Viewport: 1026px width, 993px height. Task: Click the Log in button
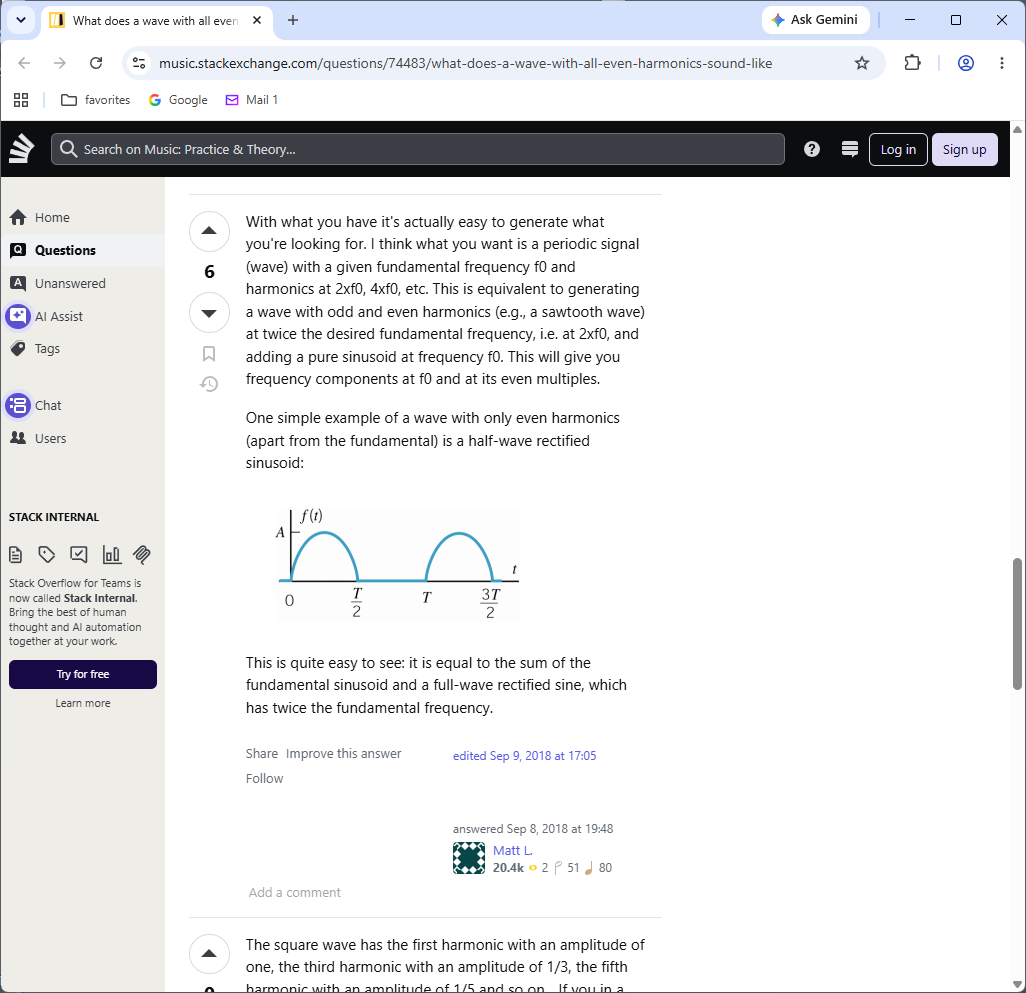click(898, 149)
